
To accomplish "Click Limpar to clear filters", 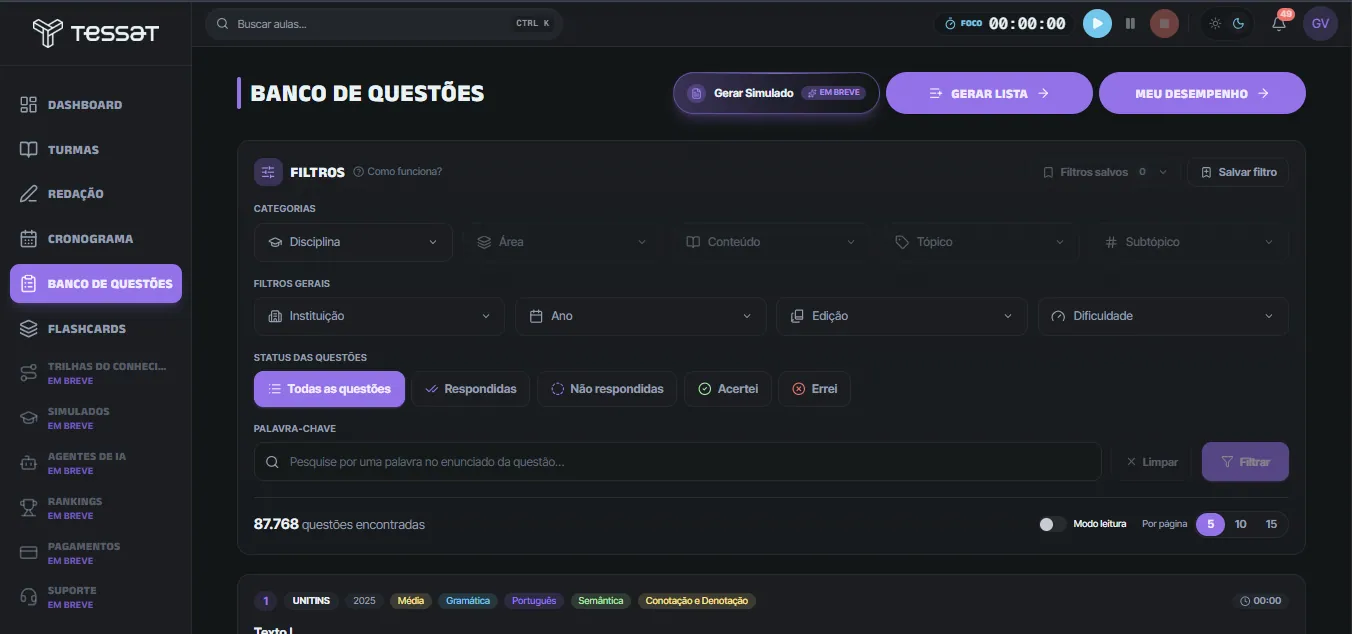I will [x=1151, y=462].
